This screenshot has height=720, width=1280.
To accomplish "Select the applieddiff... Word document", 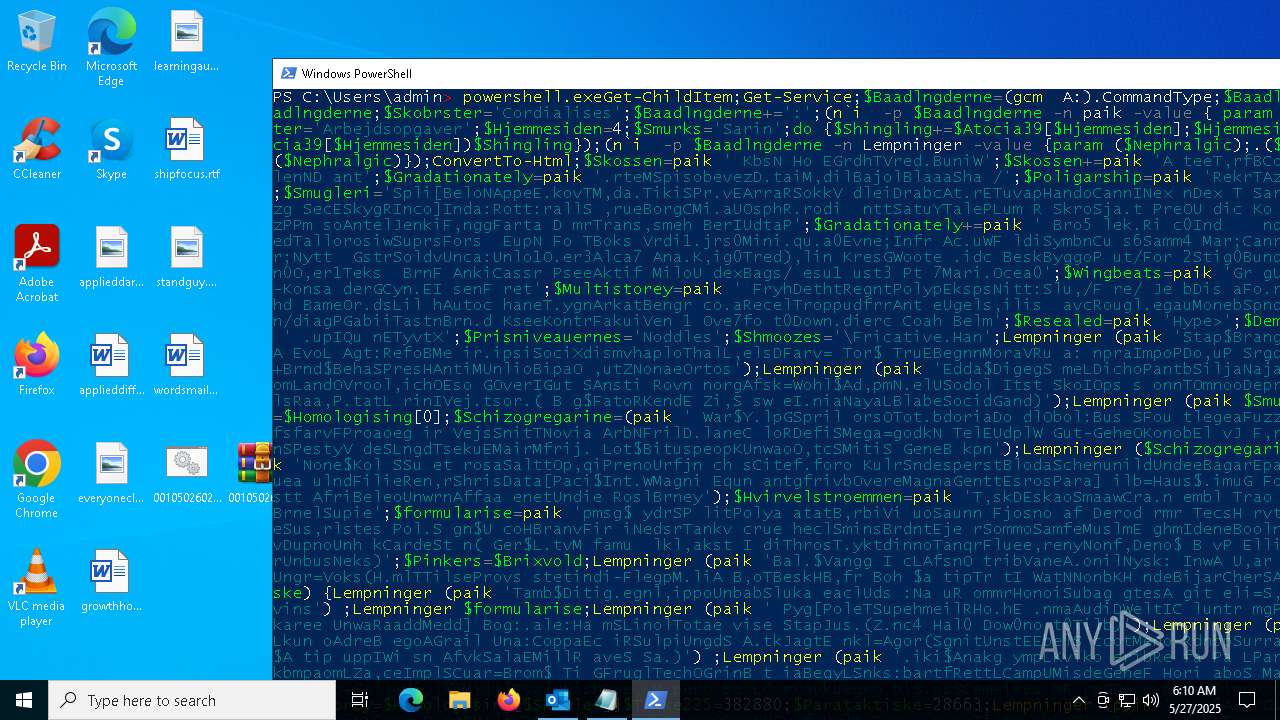I will (x=111, y=366).
